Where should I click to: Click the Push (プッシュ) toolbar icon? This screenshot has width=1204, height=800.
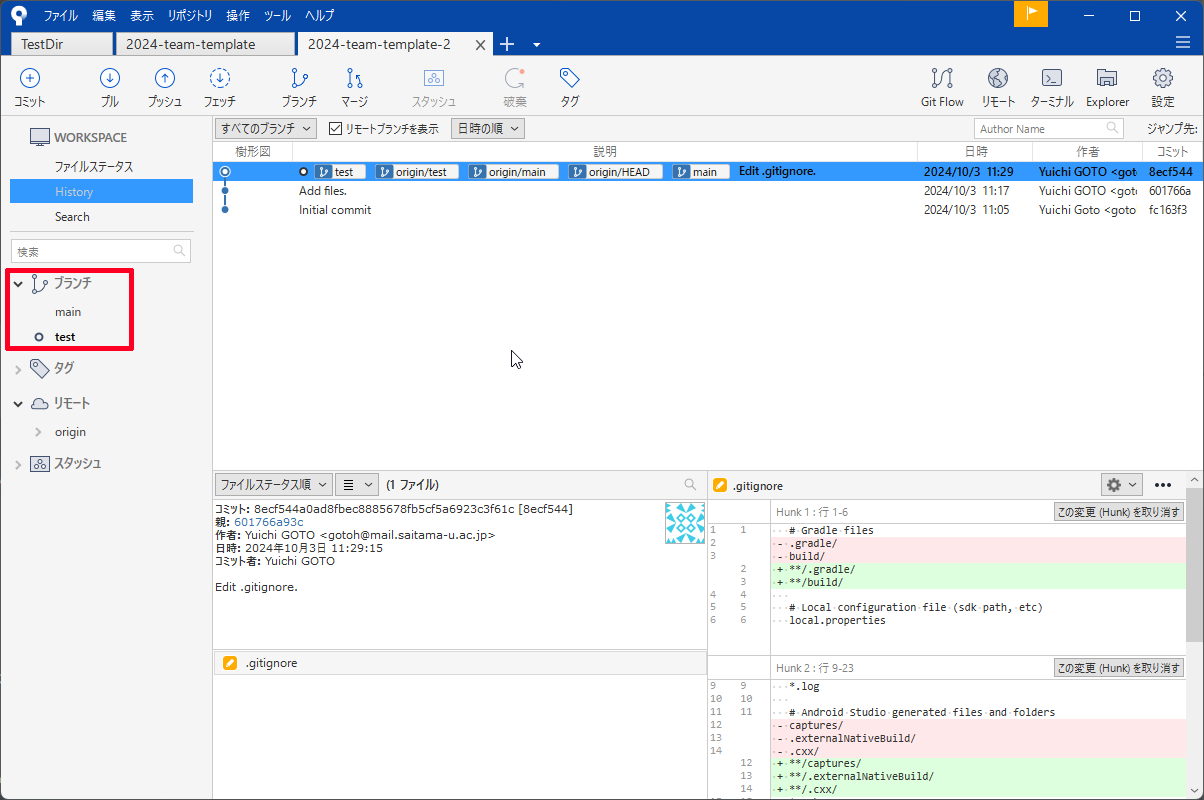(165, 78)
